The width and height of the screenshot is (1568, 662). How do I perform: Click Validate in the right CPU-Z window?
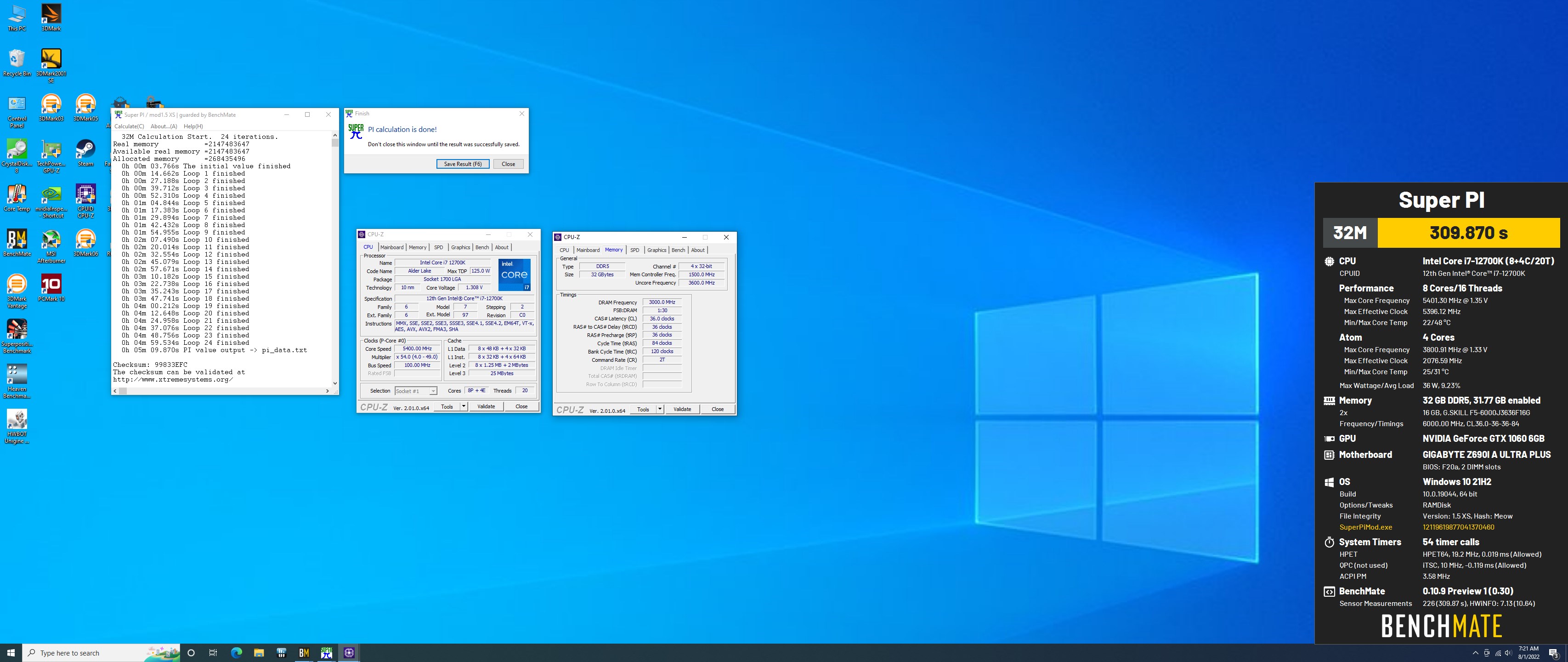pyautogui.click(x=682, y=409)
